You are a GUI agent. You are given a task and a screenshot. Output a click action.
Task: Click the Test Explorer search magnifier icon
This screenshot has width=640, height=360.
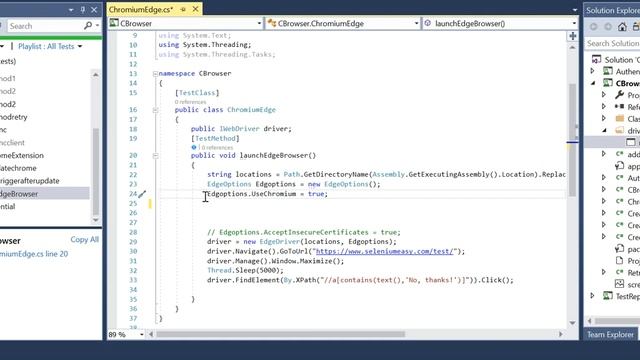(x=88, y=26)
